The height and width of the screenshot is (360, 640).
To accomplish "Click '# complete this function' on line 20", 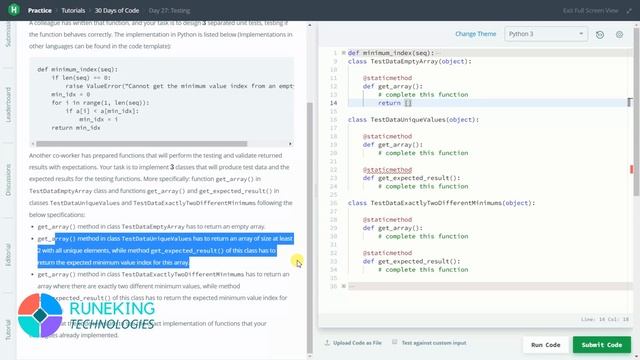I will tap(423, 153).
